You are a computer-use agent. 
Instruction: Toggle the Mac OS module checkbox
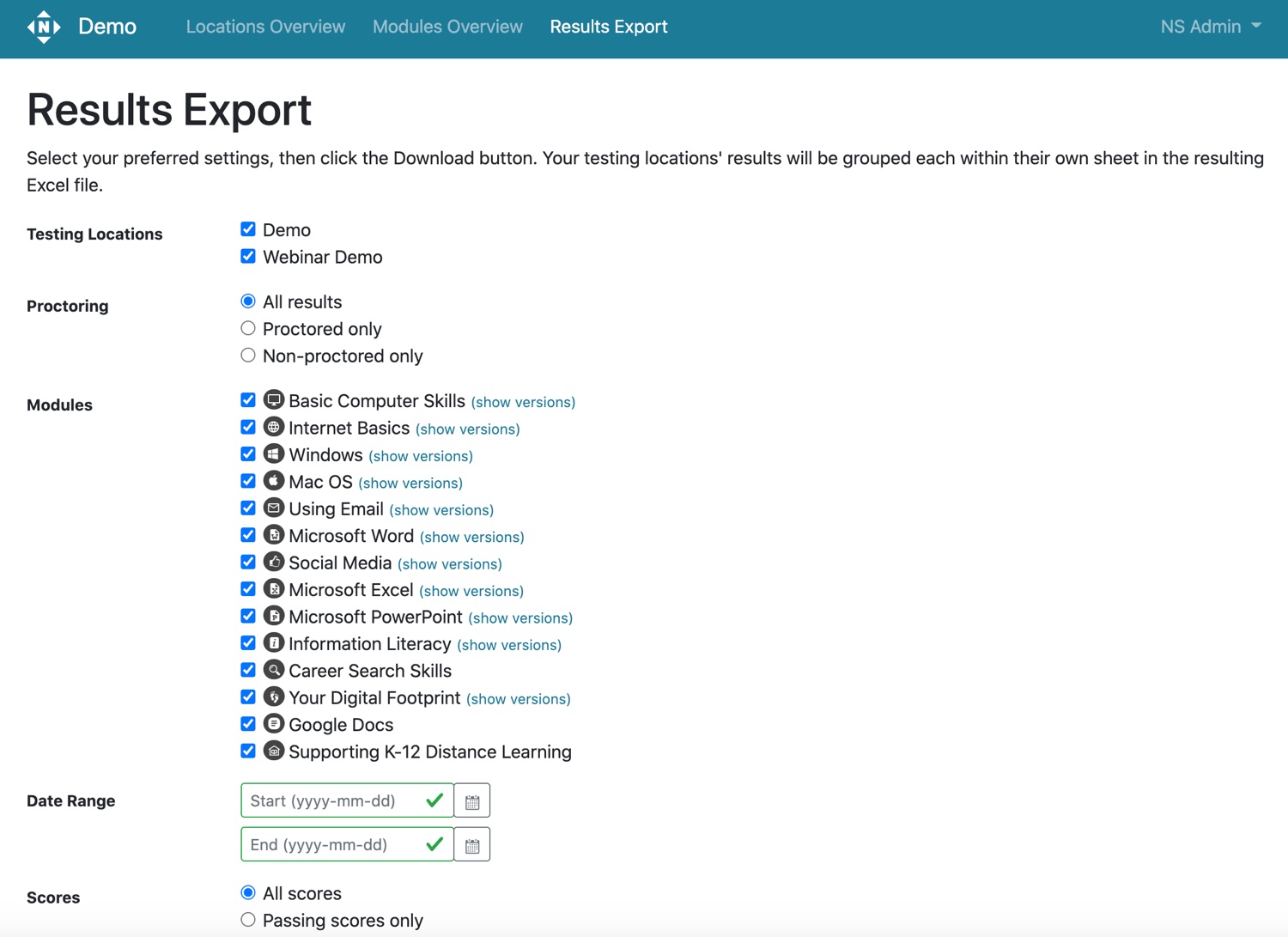[x=248, y=481]
